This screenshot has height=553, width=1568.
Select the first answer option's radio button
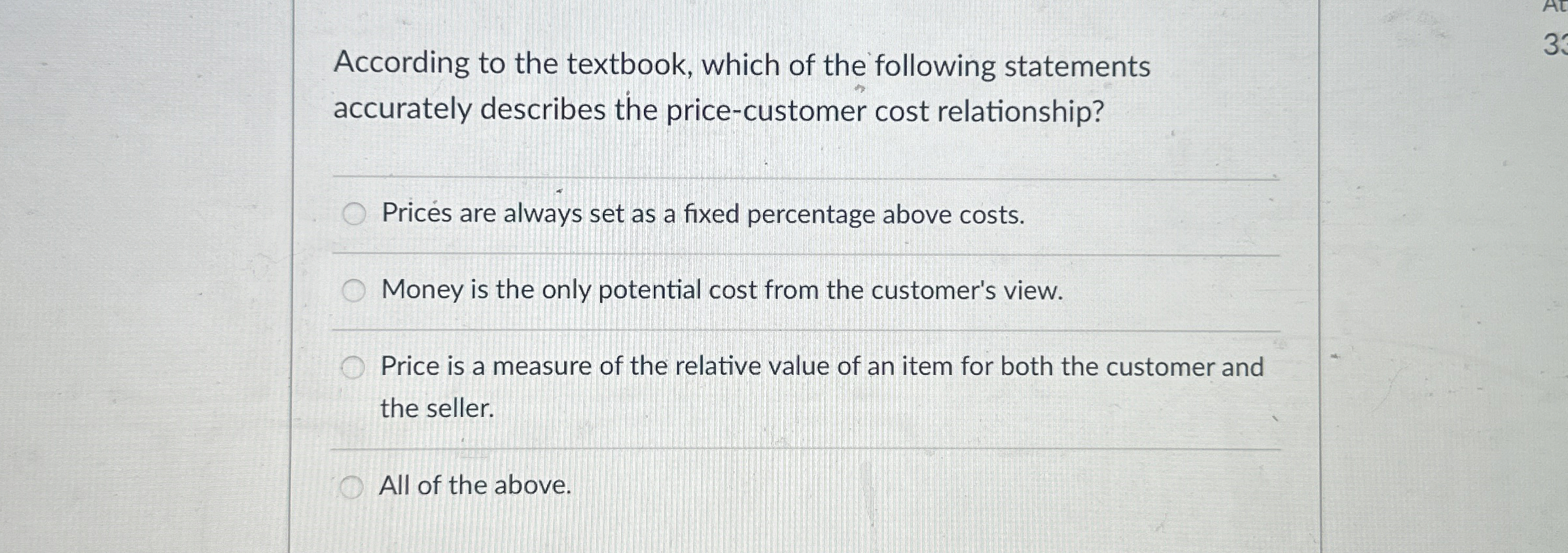[354, 214]
